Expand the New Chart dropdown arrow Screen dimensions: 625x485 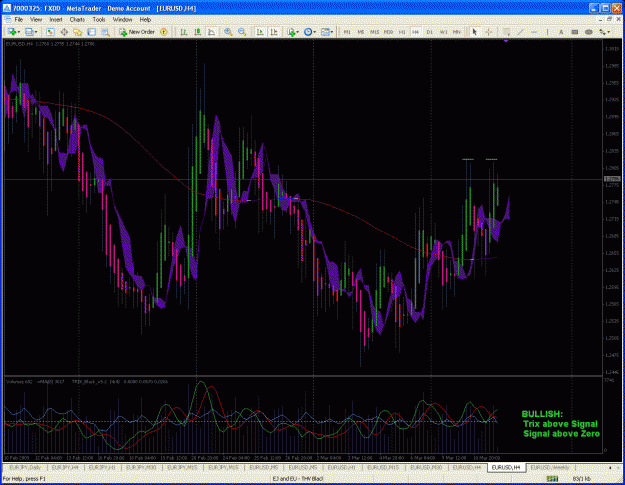click(x=19, y=32)
